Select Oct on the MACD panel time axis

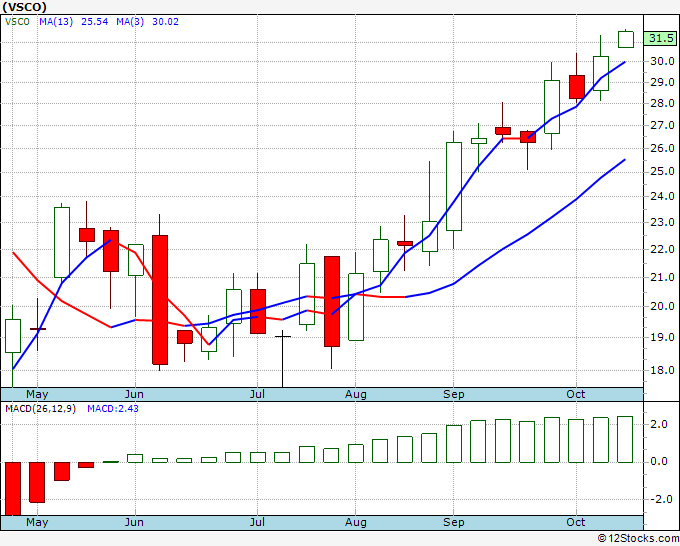576,522
